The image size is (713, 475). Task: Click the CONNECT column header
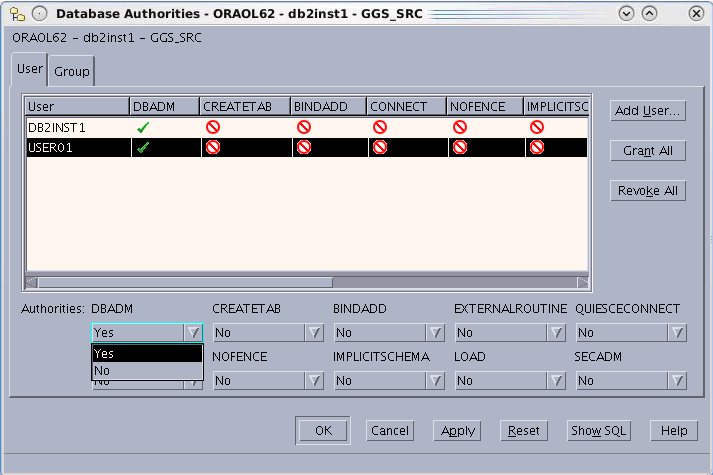pos(407,106)
